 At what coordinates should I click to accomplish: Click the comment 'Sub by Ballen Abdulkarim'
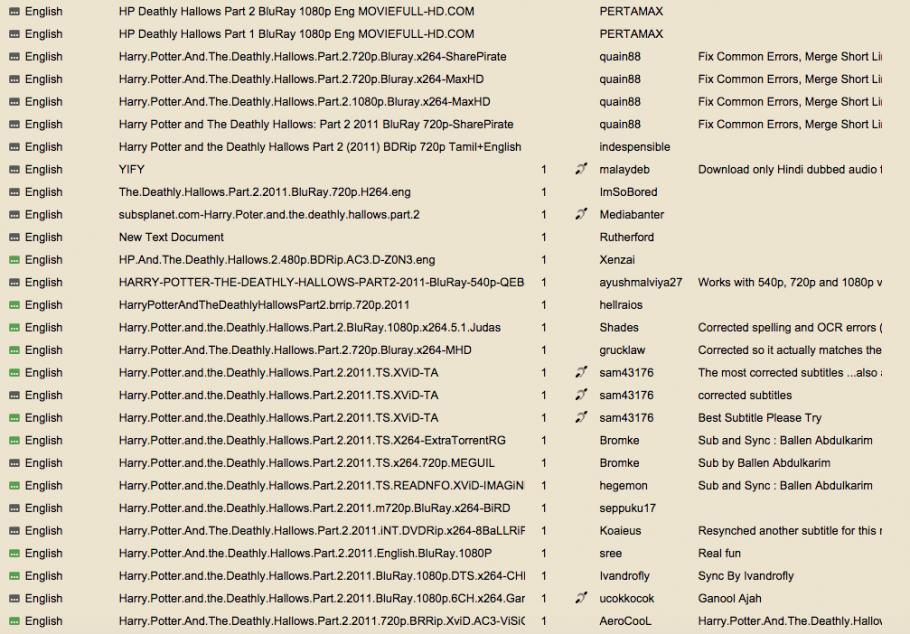pos(764,463)
